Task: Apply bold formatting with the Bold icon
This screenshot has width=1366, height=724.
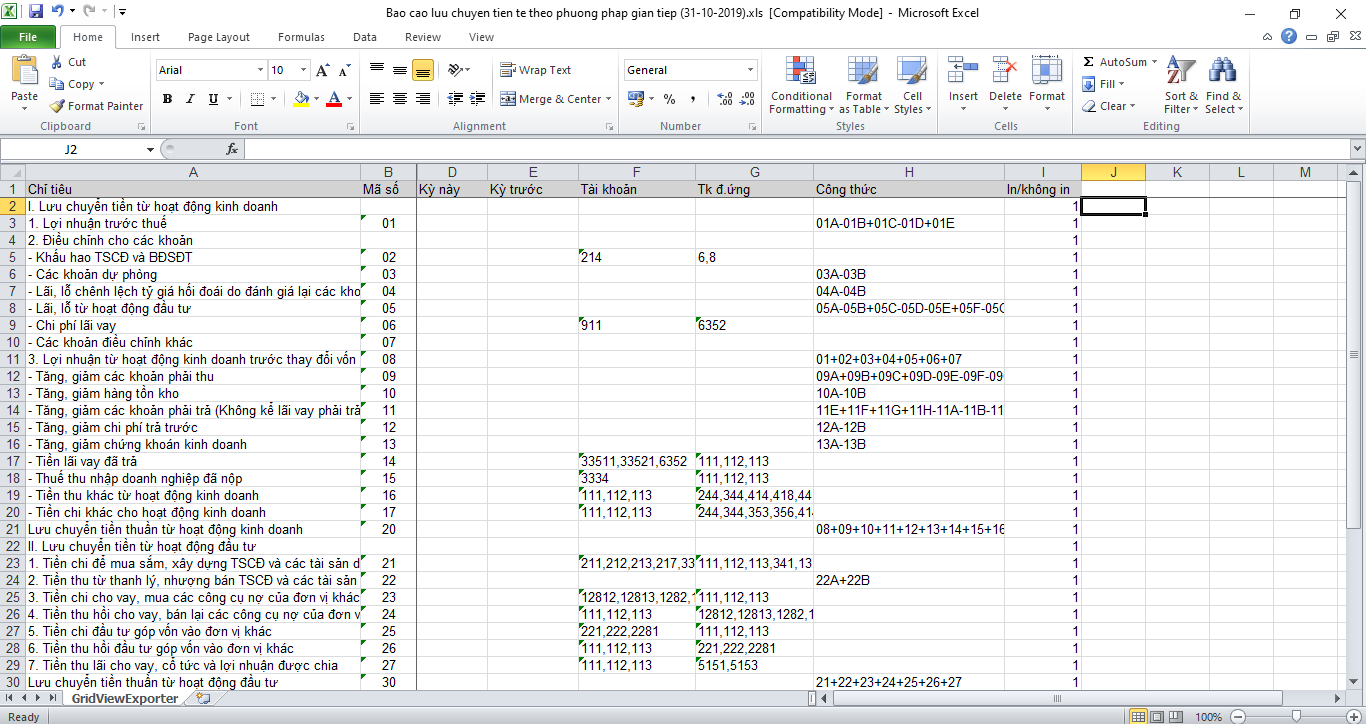Action: click(x=167, y=99)
